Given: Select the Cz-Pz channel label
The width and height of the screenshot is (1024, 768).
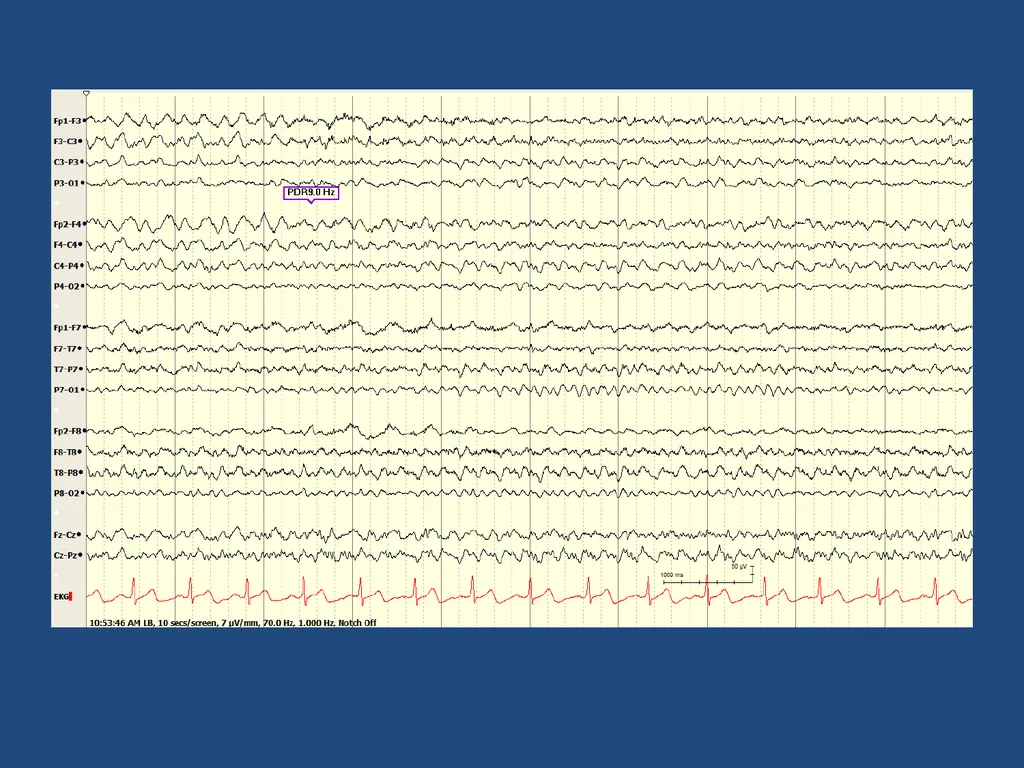Looking at the screenshot, I should pyautogui.click(x=65, y=555).
